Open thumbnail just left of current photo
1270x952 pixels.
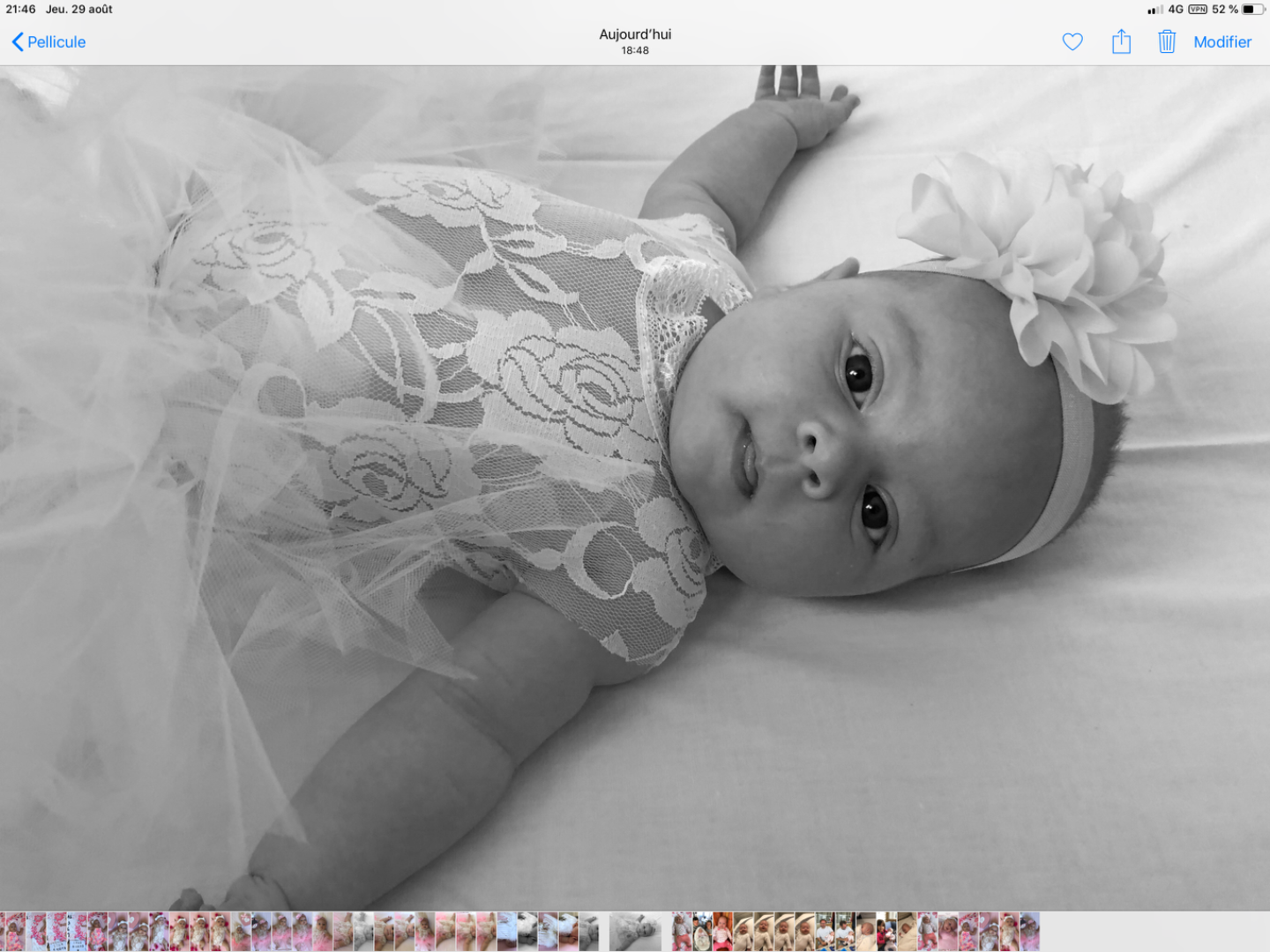coord(588,932)
